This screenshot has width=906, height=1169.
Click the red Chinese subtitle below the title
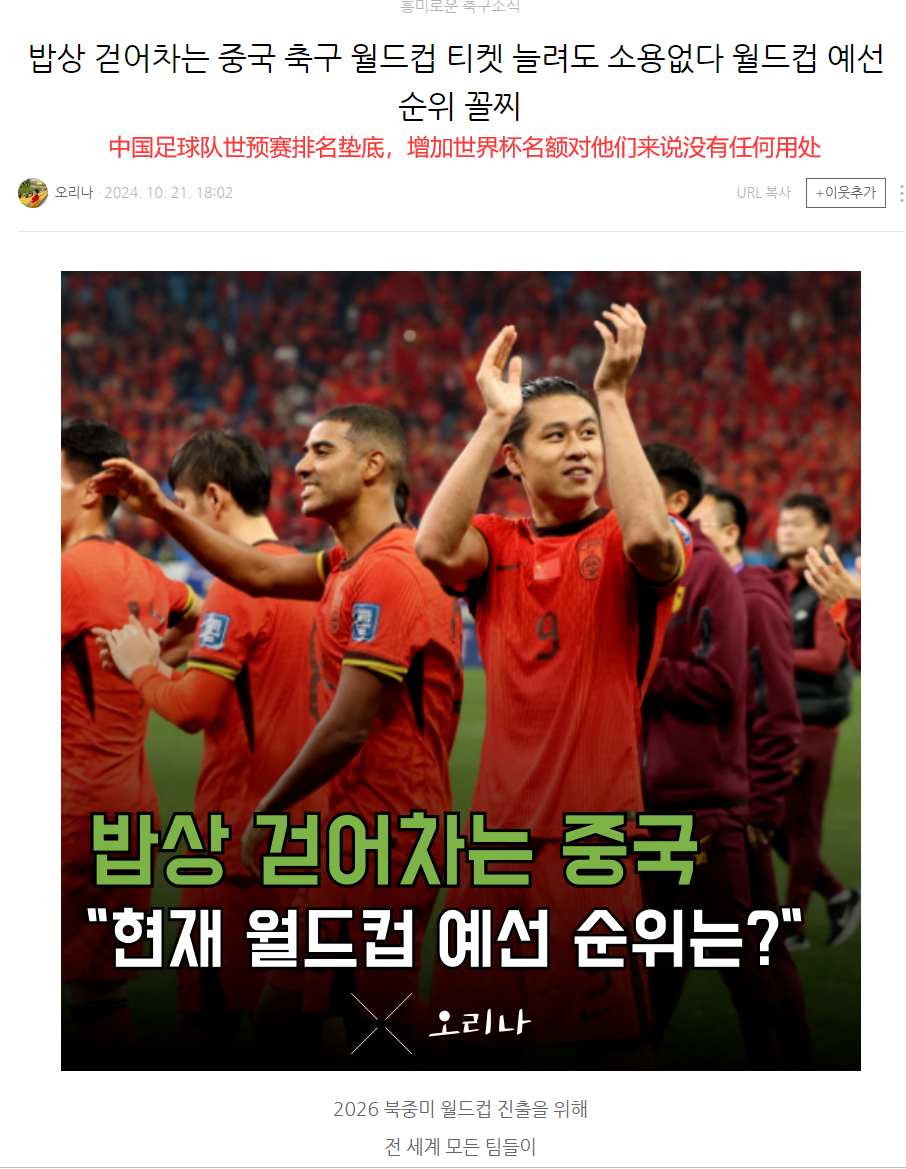point(465,148)
